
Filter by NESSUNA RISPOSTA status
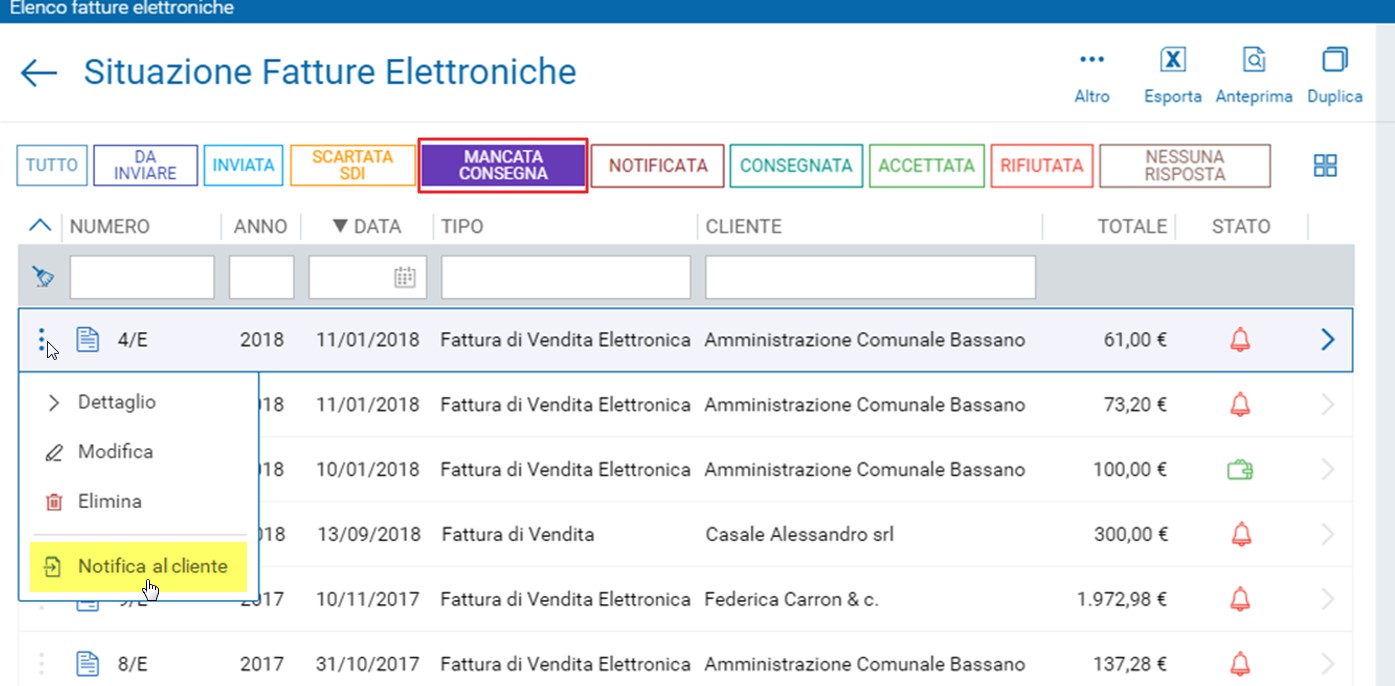1185,166
